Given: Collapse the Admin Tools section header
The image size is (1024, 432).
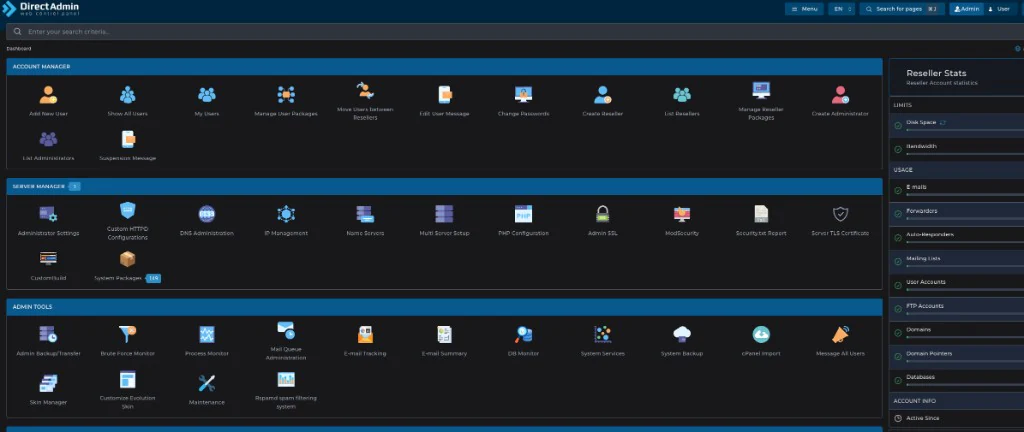Looking at the screenshot, I should (444, 307).
